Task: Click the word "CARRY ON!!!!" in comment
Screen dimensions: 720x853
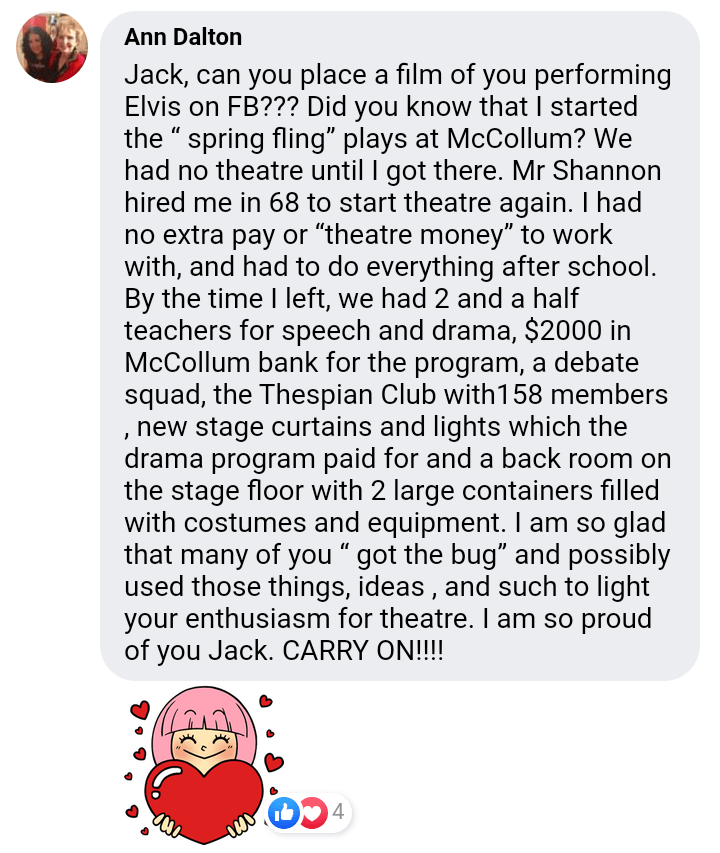Action: [363, 650]
